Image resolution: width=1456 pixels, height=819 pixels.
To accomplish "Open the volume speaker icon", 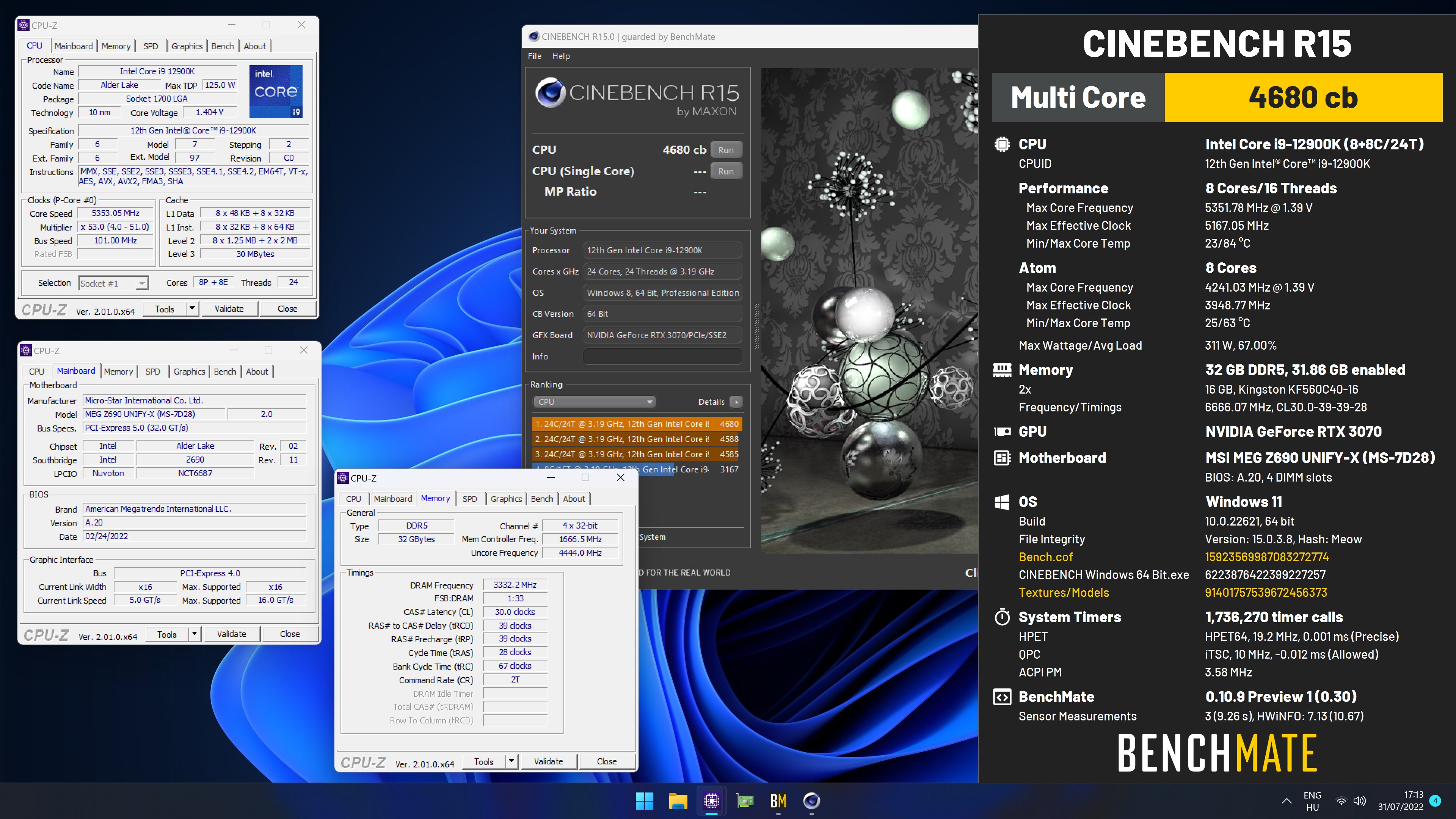I will pos(1360,801).
